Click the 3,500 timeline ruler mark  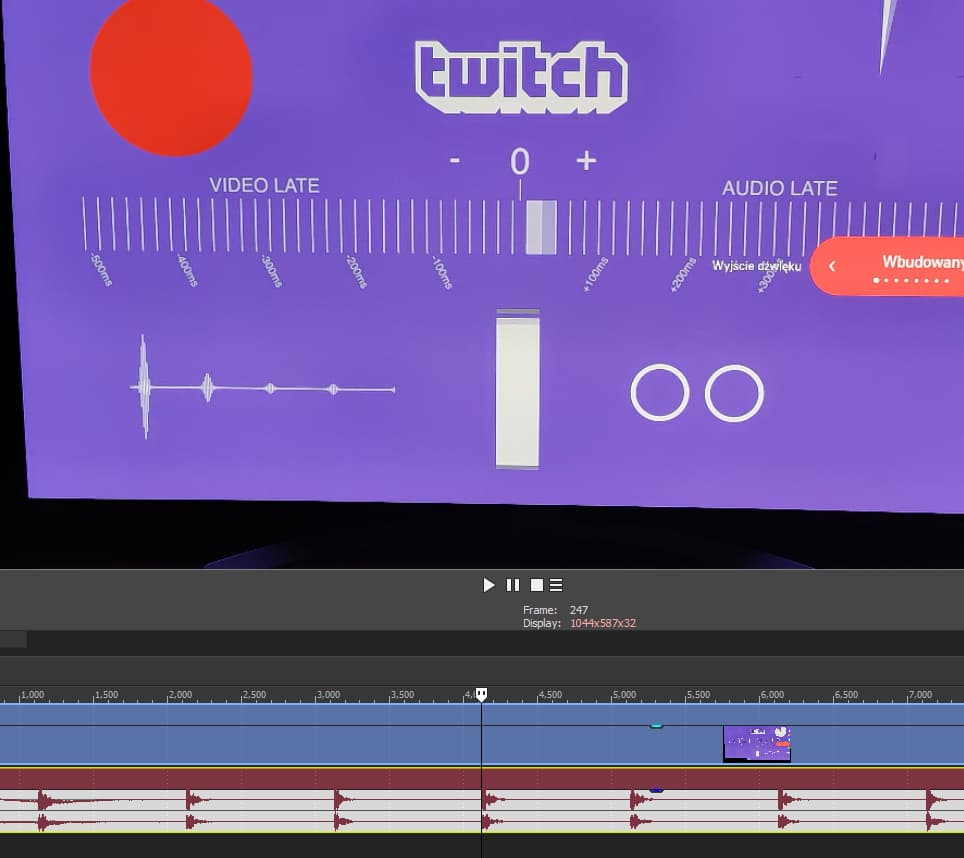[x=402, y=695]
